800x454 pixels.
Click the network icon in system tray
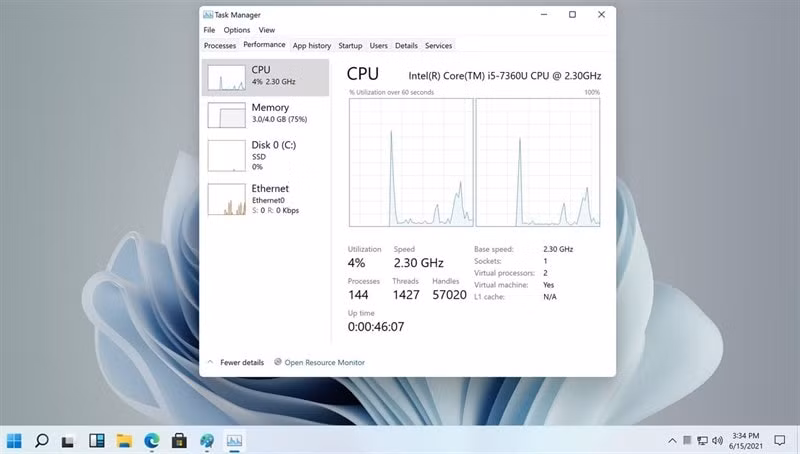coord(703,440)
